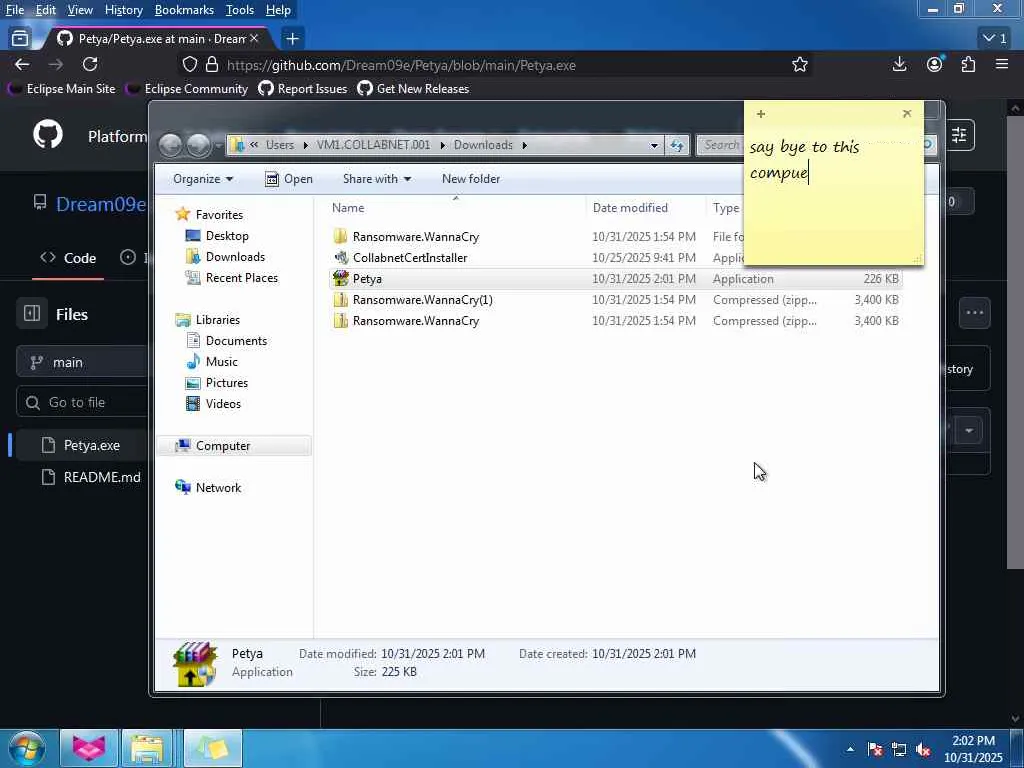
Task: Open the Firefox Tools menu
Action: click(240, 10)
